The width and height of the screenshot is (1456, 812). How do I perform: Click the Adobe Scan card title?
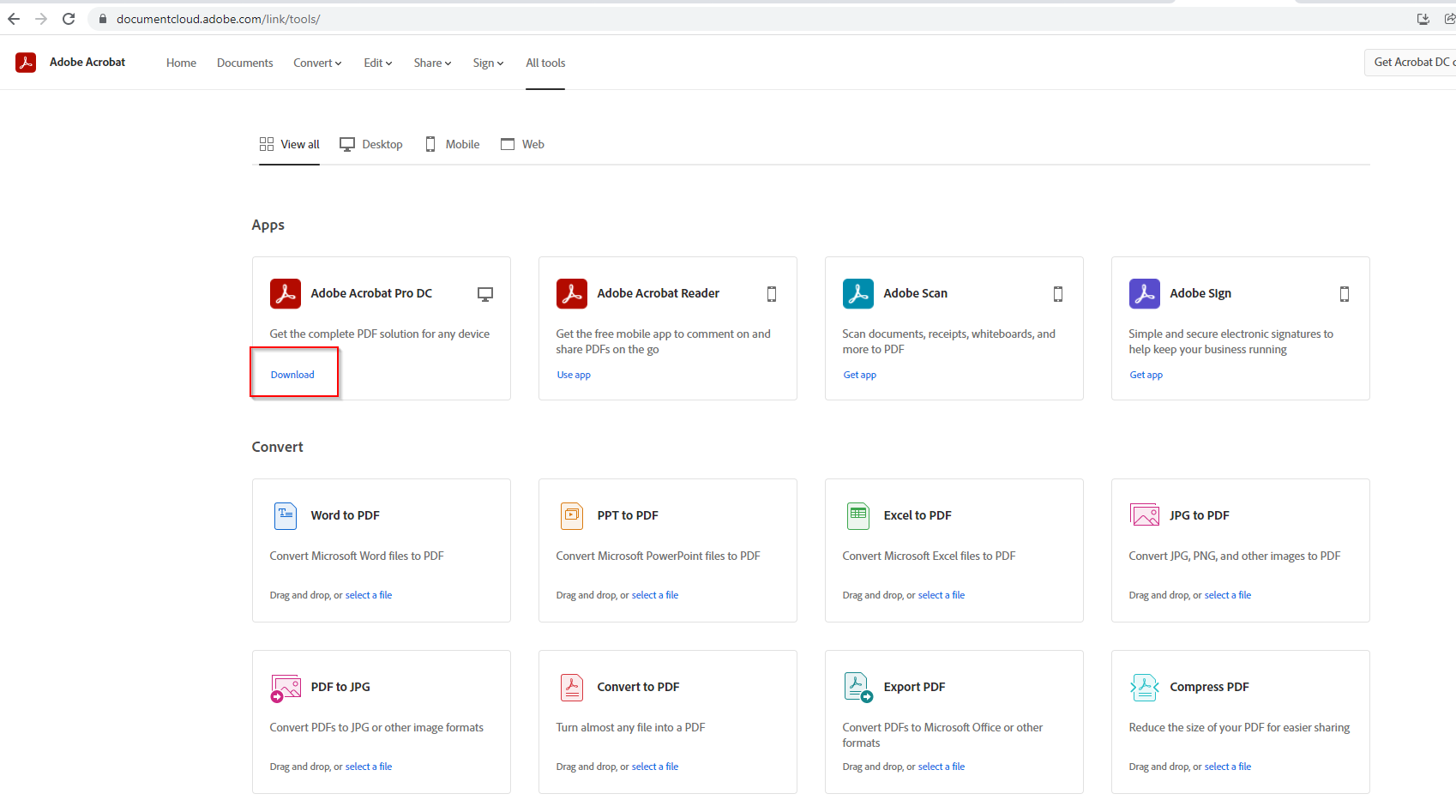915,293
